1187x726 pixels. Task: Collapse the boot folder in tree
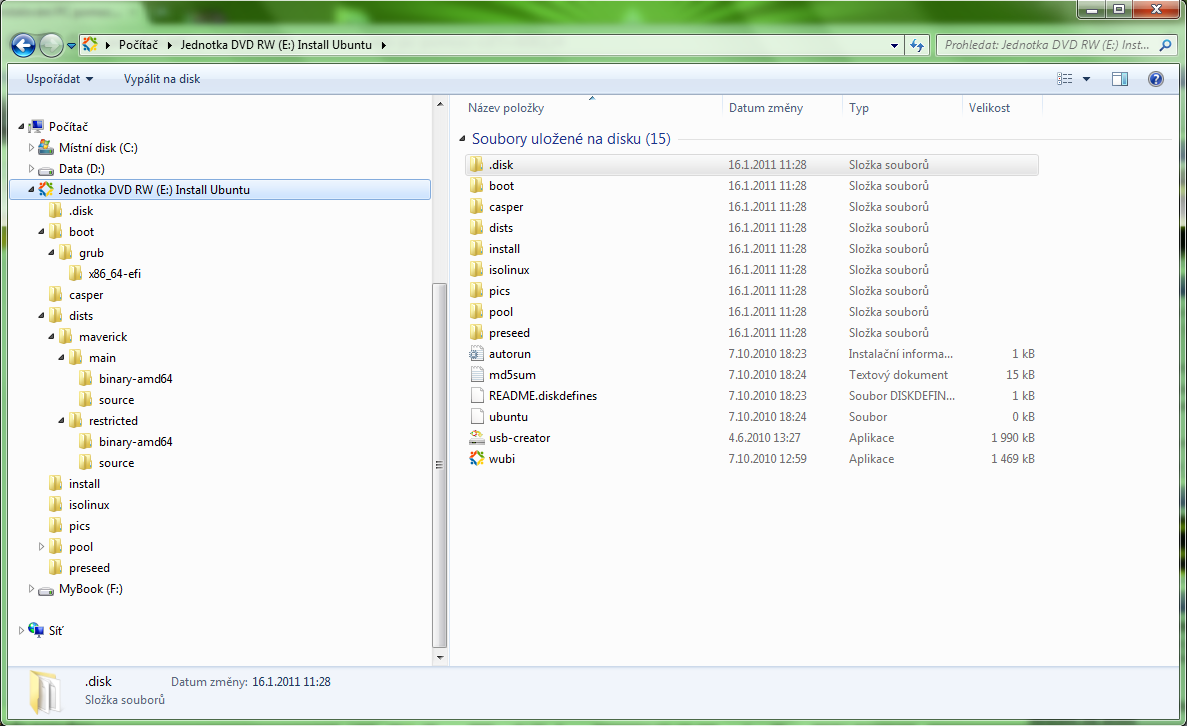(42, 232)
